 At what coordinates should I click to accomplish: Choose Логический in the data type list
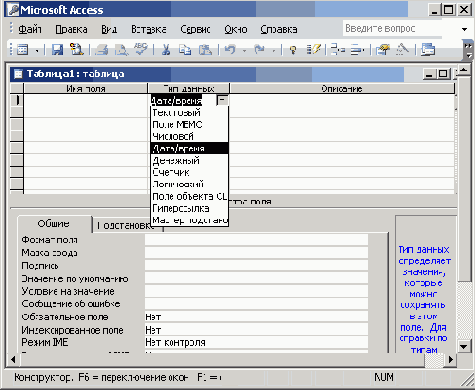[x=190, y=184]
